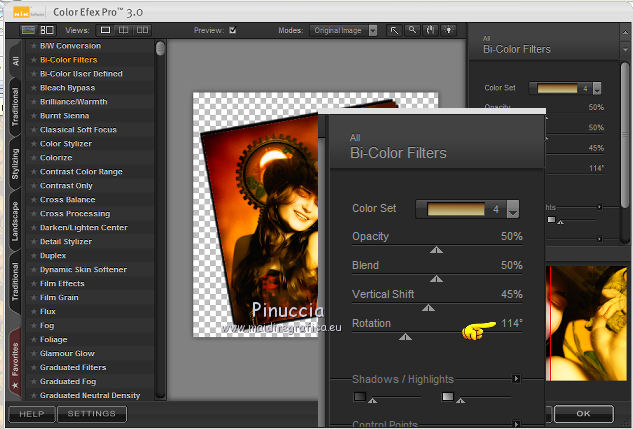Toggle favorite star for Bleach Bypass
The height and width of the screenshot is (429, 633).
pyautogui.click(x=33, y=88)
